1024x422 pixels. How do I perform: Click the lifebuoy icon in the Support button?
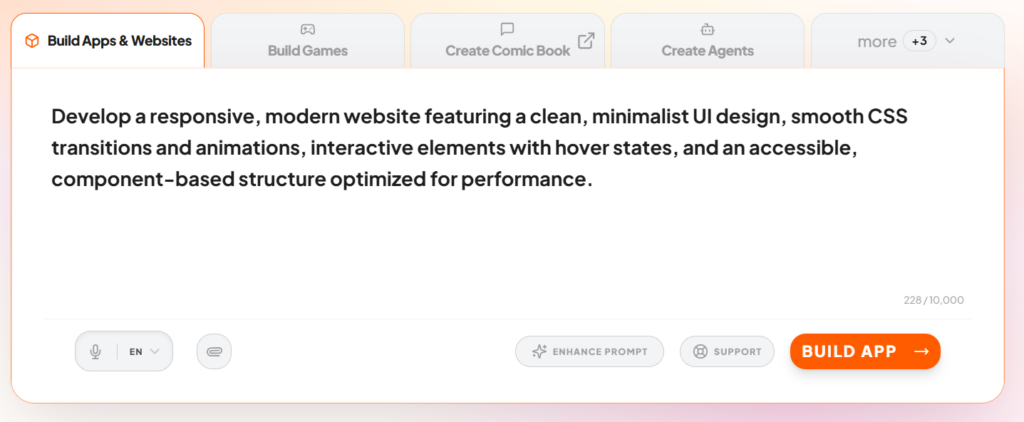(700, 352)
